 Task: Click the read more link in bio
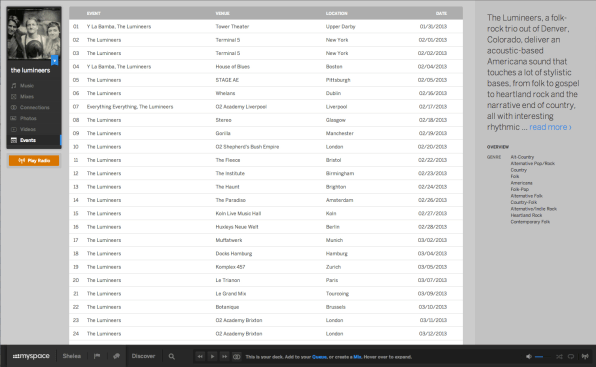pos(550,127)
